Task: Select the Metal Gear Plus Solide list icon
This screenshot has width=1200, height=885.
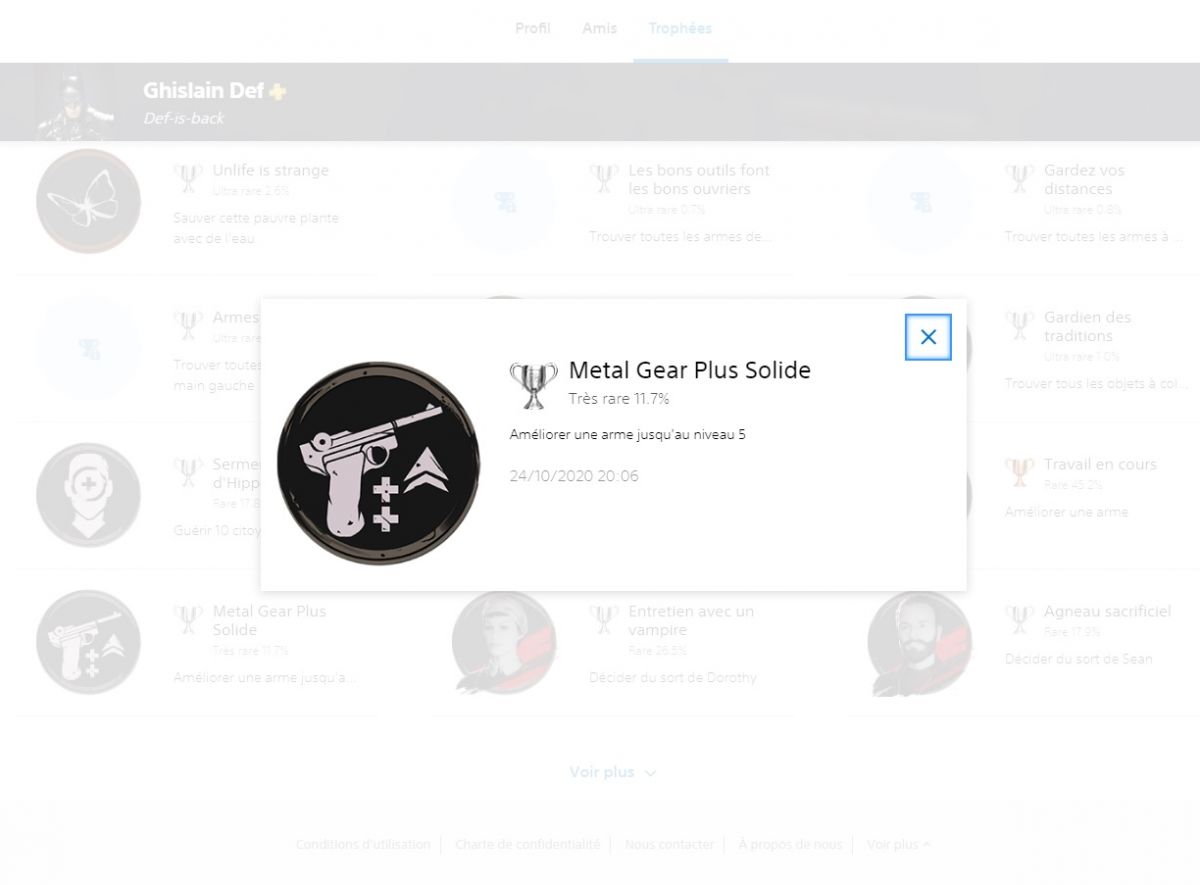Action: [x=88, y=642]
